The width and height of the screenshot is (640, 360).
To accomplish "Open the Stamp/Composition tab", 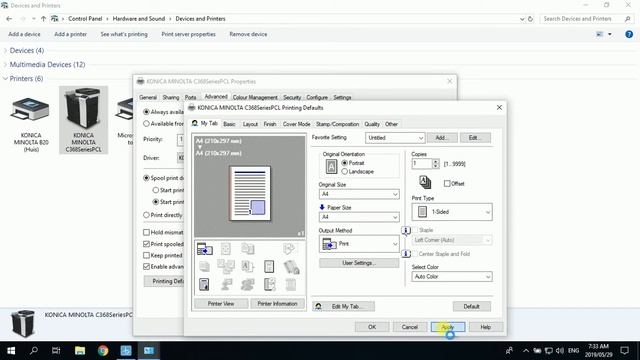I will point(338,124).
